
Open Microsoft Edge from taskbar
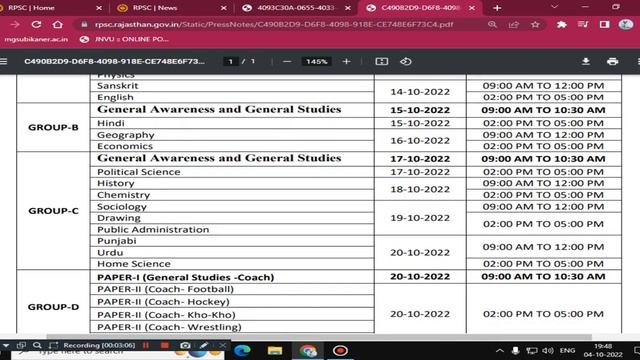(242, 351)
